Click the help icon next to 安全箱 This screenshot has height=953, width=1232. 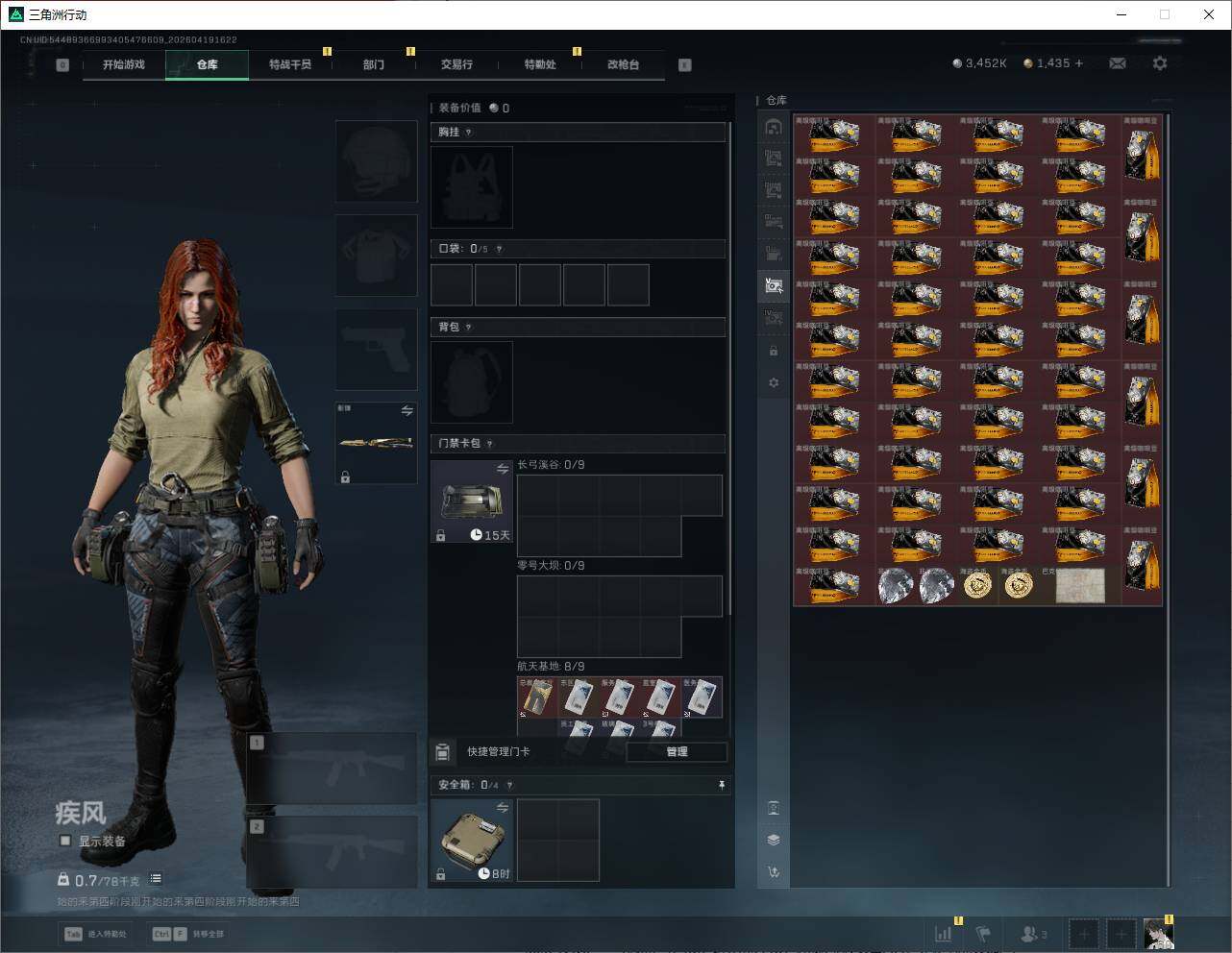point(509,785)
